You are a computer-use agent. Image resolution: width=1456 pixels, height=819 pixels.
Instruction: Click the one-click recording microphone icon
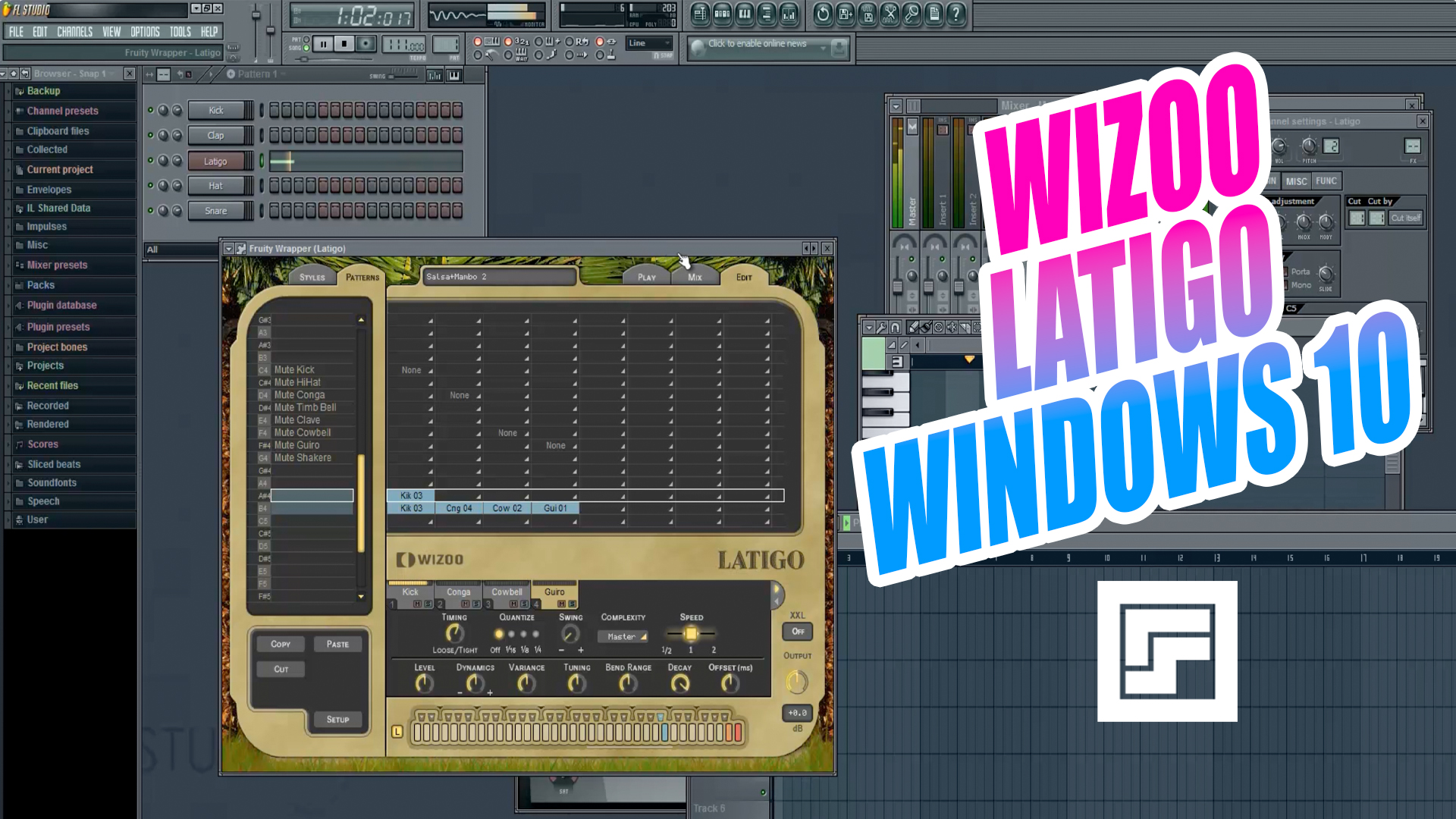(912, 14)
